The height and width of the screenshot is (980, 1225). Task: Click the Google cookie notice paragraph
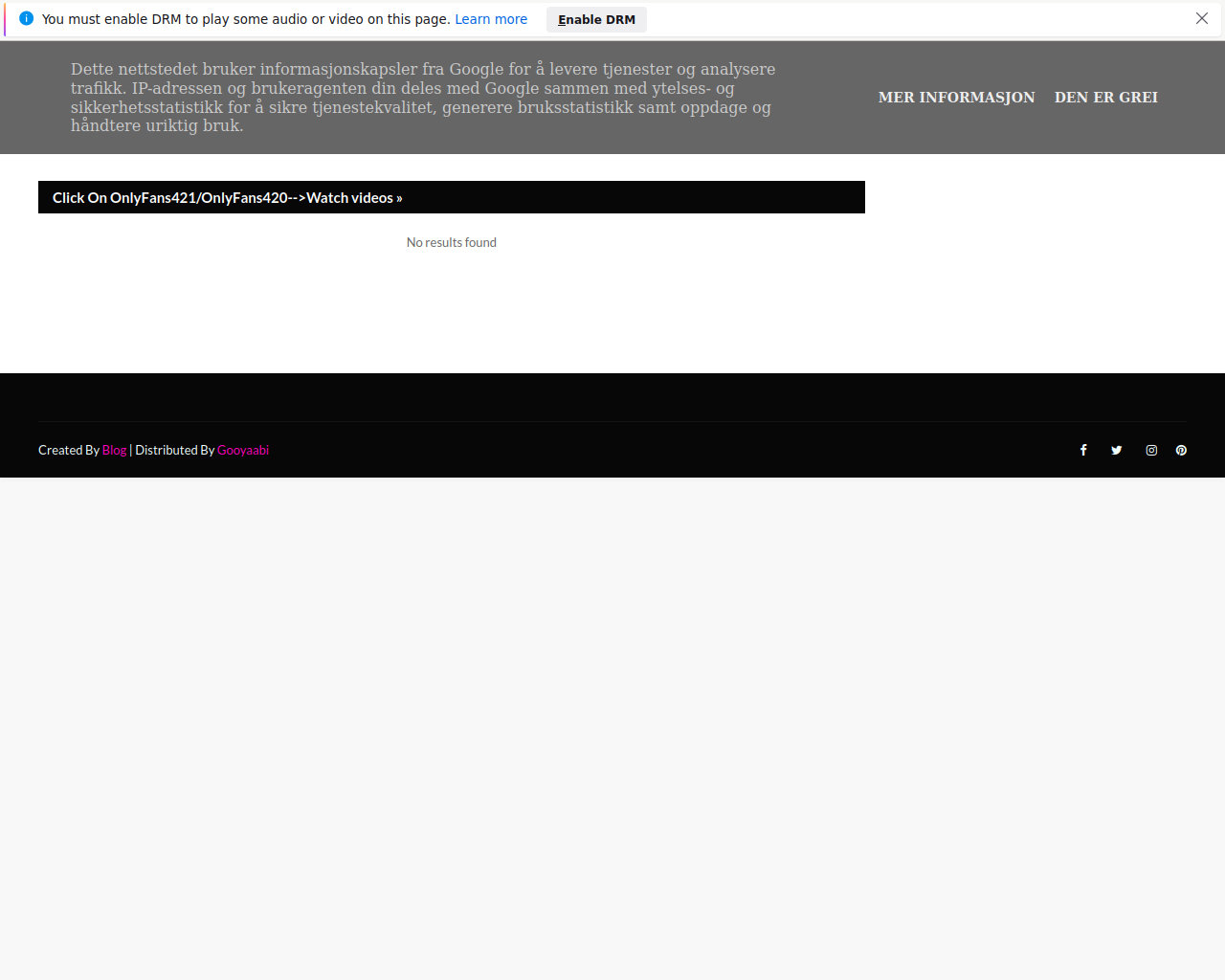pyautogui.click(x=423, y=97)
